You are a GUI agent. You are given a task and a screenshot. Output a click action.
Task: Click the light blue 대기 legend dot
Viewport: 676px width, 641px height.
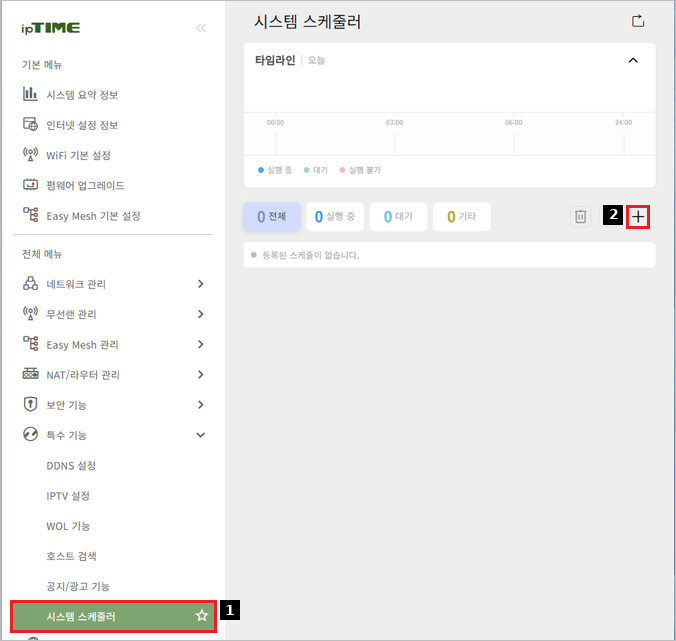306,170
